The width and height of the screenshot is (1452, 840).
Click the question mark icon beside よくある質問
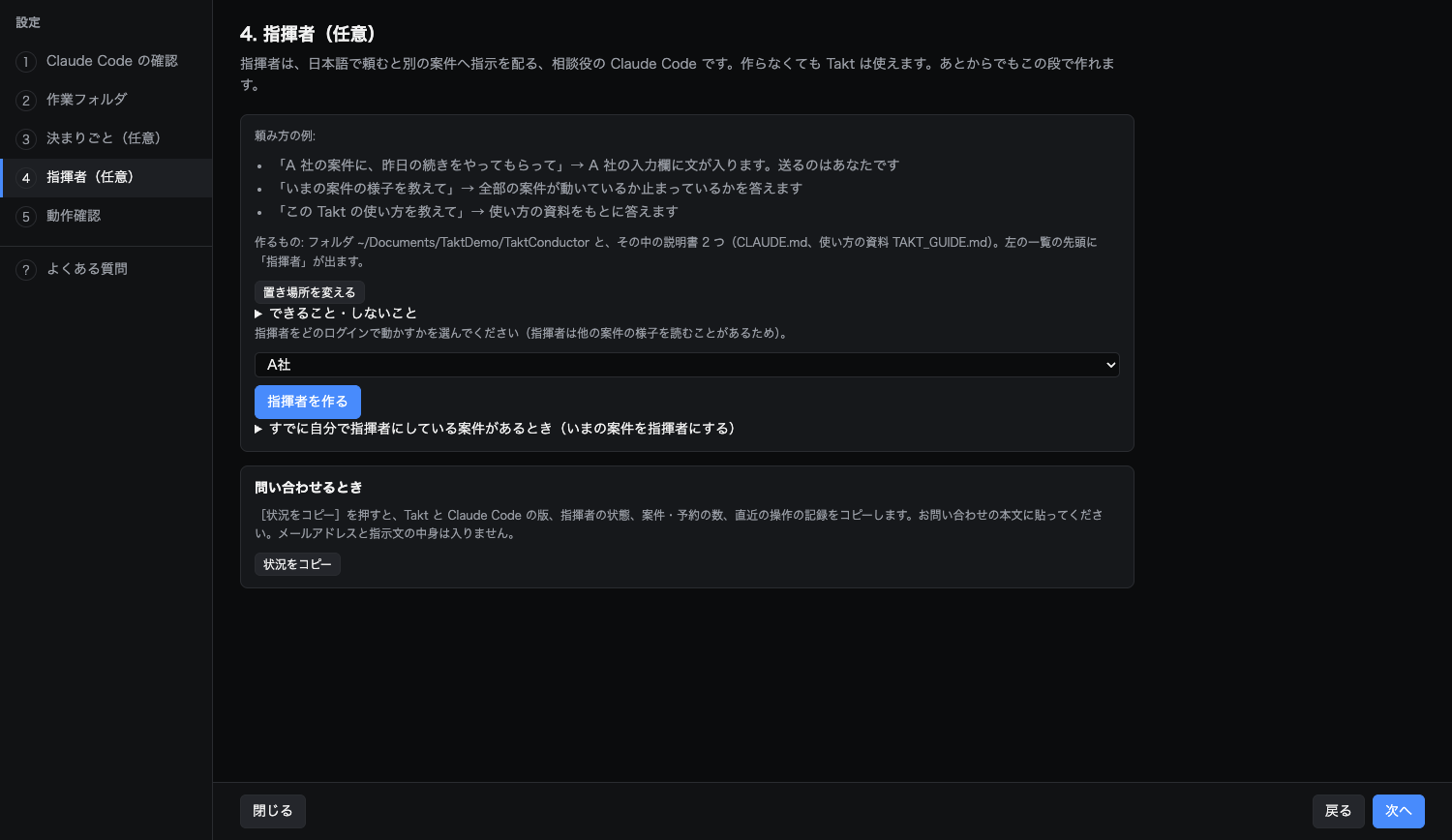click(x=26, y=270)
